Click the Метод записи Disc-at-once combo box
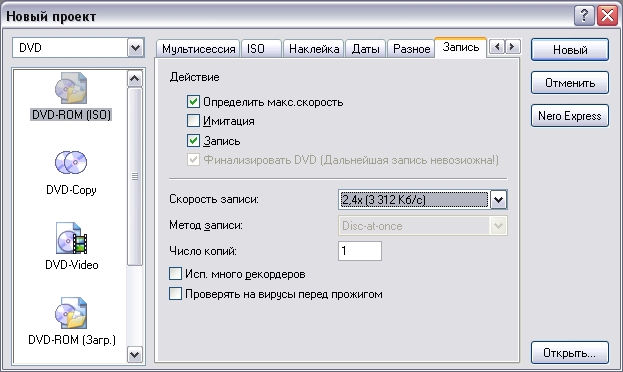Screen dimensions: 623x372 click(423, 226)
